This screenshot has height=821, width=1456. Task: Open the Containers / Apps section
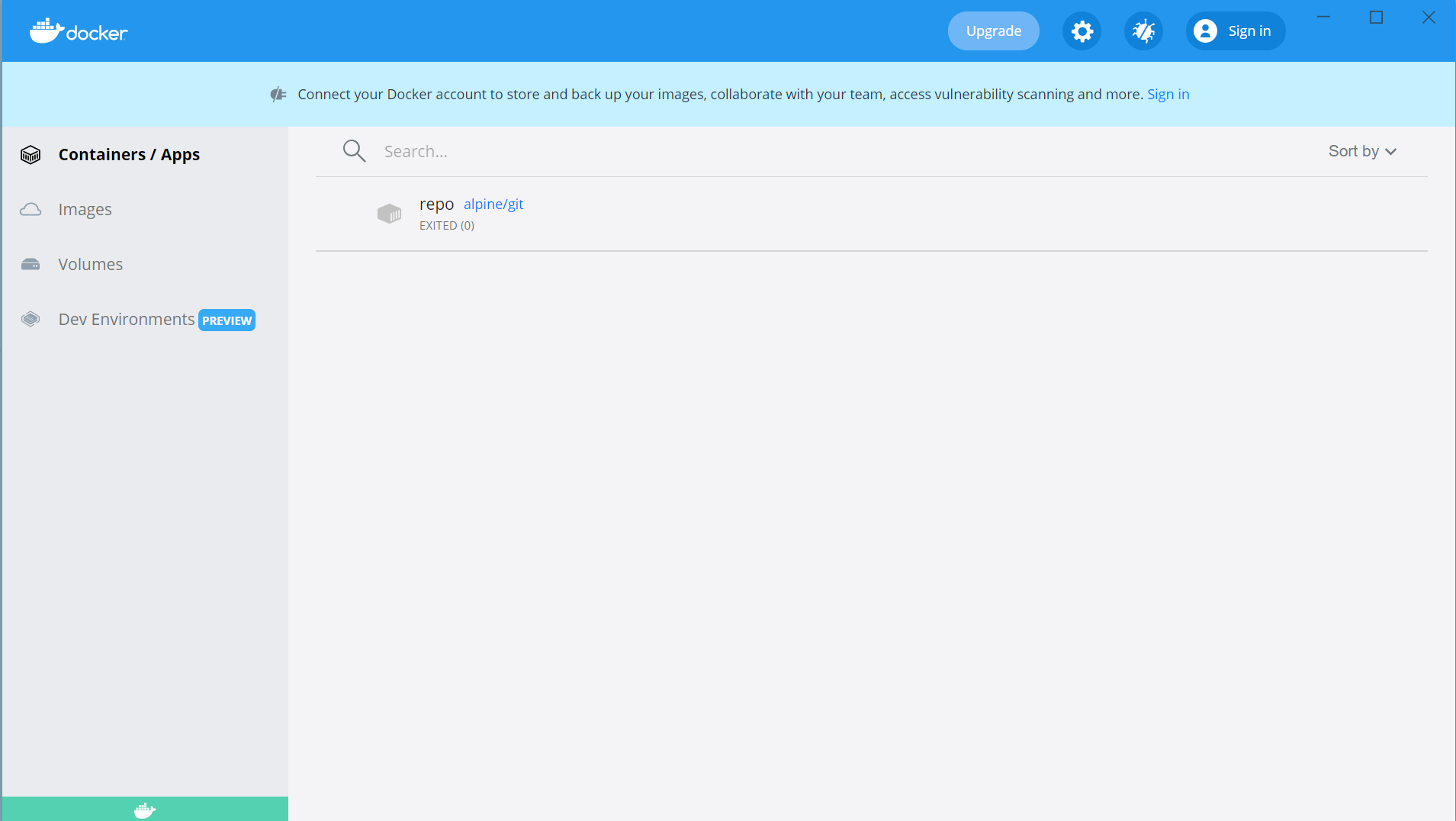point(129,155)
